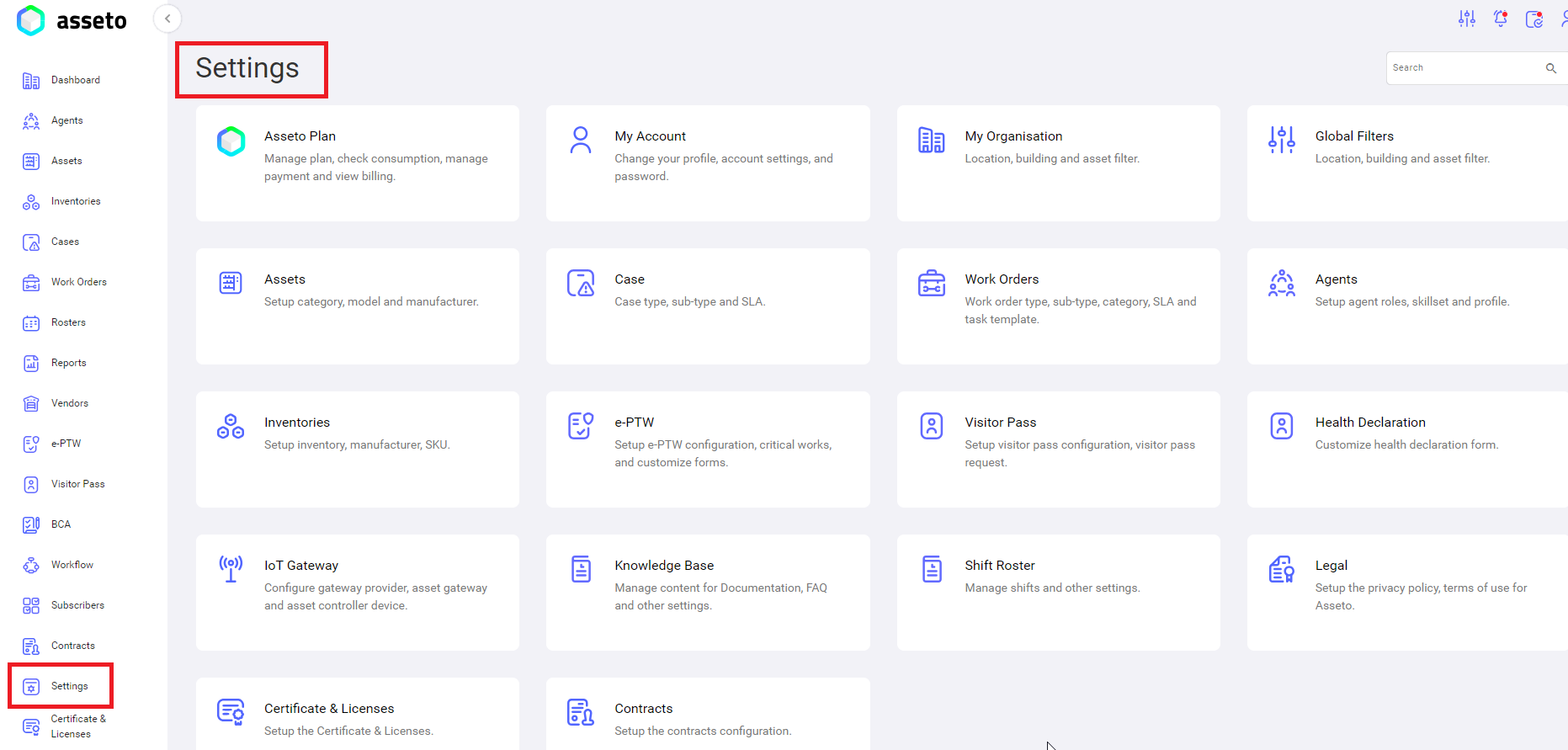Open the Health Declaration card title

point(1370,423)
